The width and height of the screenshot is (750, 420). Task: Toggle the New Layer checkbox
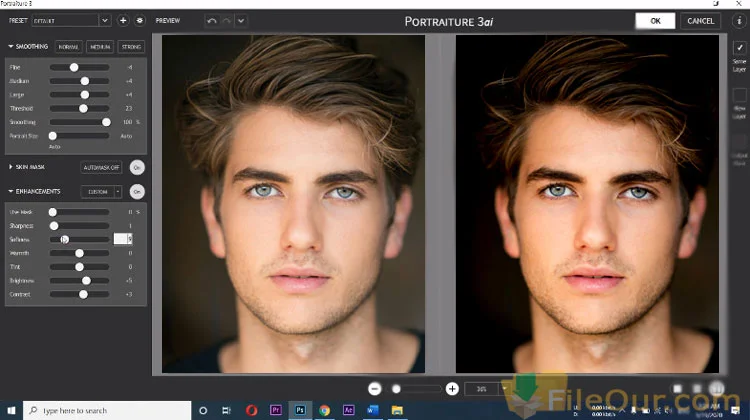(739, 95)
